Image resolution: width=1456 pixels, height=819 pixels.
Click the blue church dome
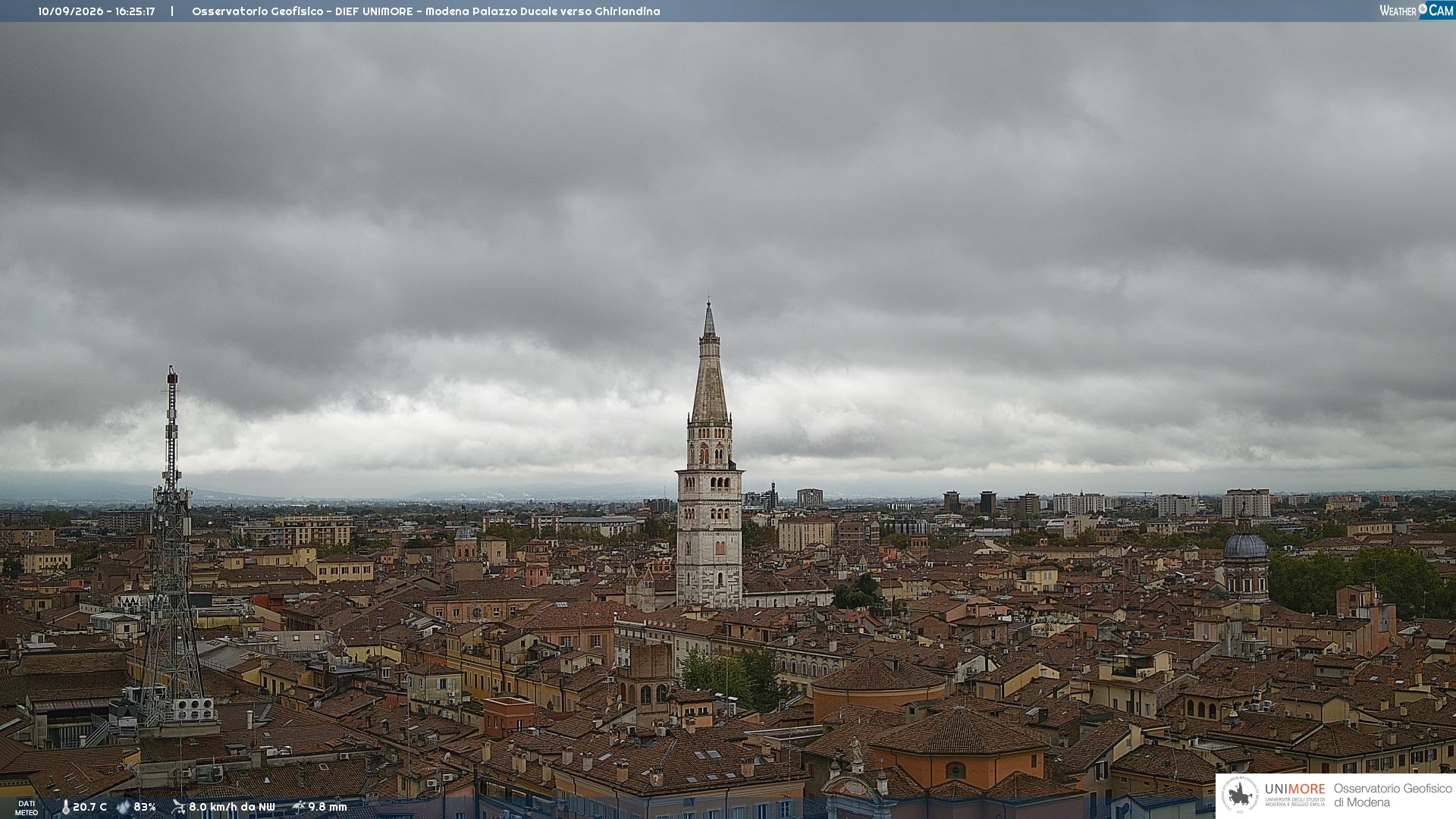[x=1245, y=546]
